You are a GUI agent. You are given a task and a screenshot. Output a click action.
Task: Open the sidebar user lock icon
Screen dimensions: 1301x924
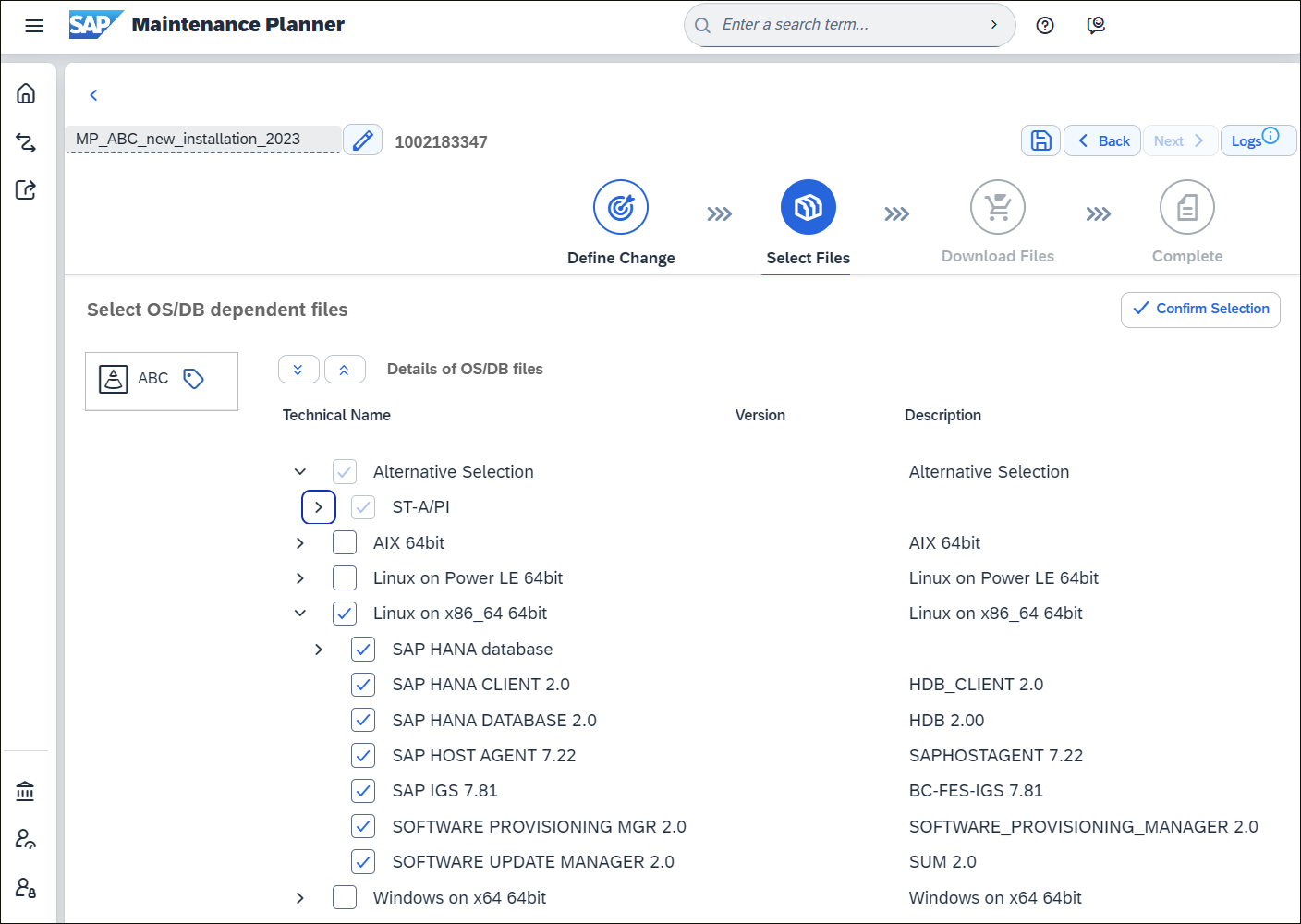tap(26, 887)
